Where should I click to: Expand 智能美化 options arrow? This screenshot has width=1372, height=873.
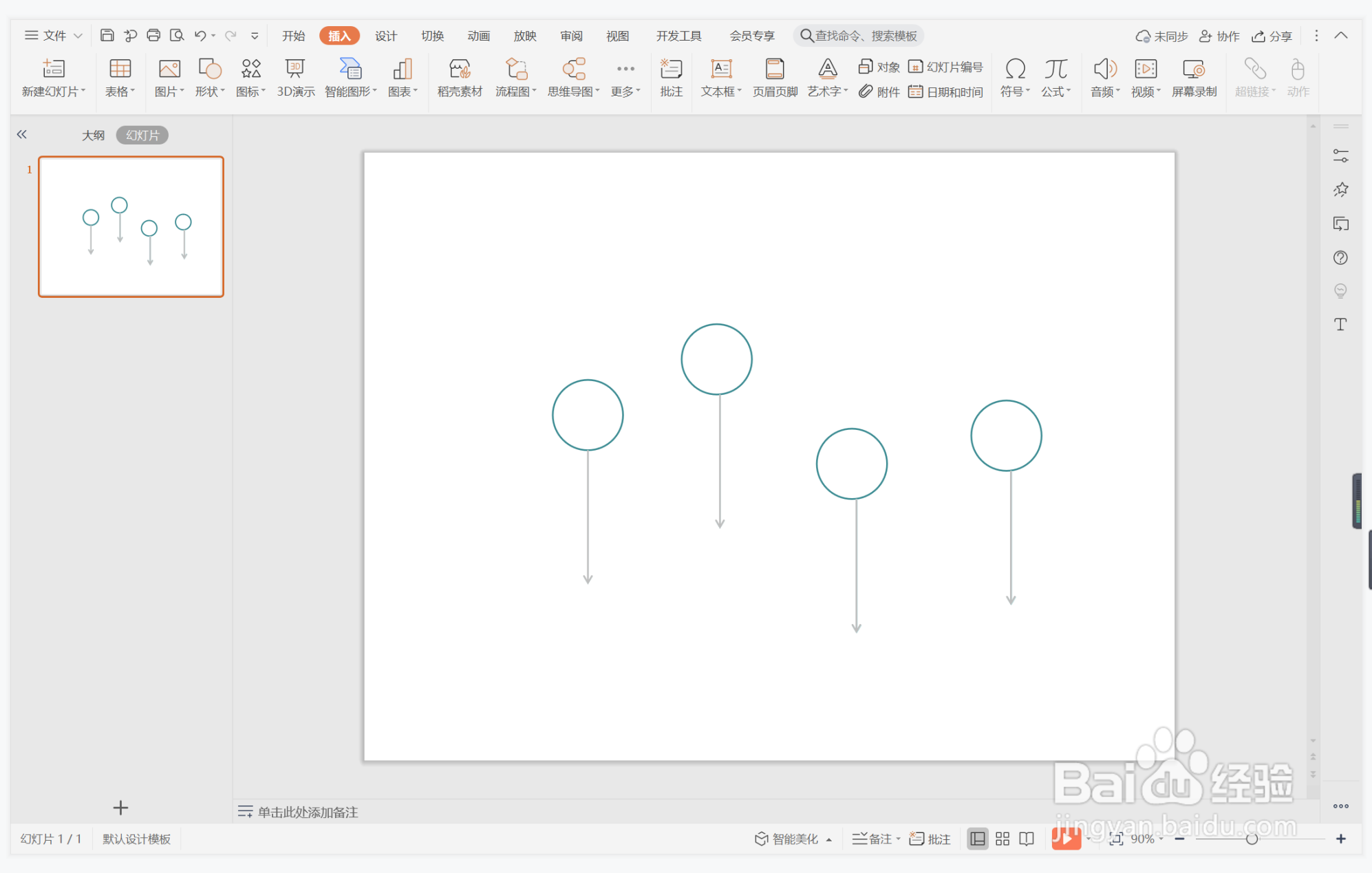click(829, 839)
